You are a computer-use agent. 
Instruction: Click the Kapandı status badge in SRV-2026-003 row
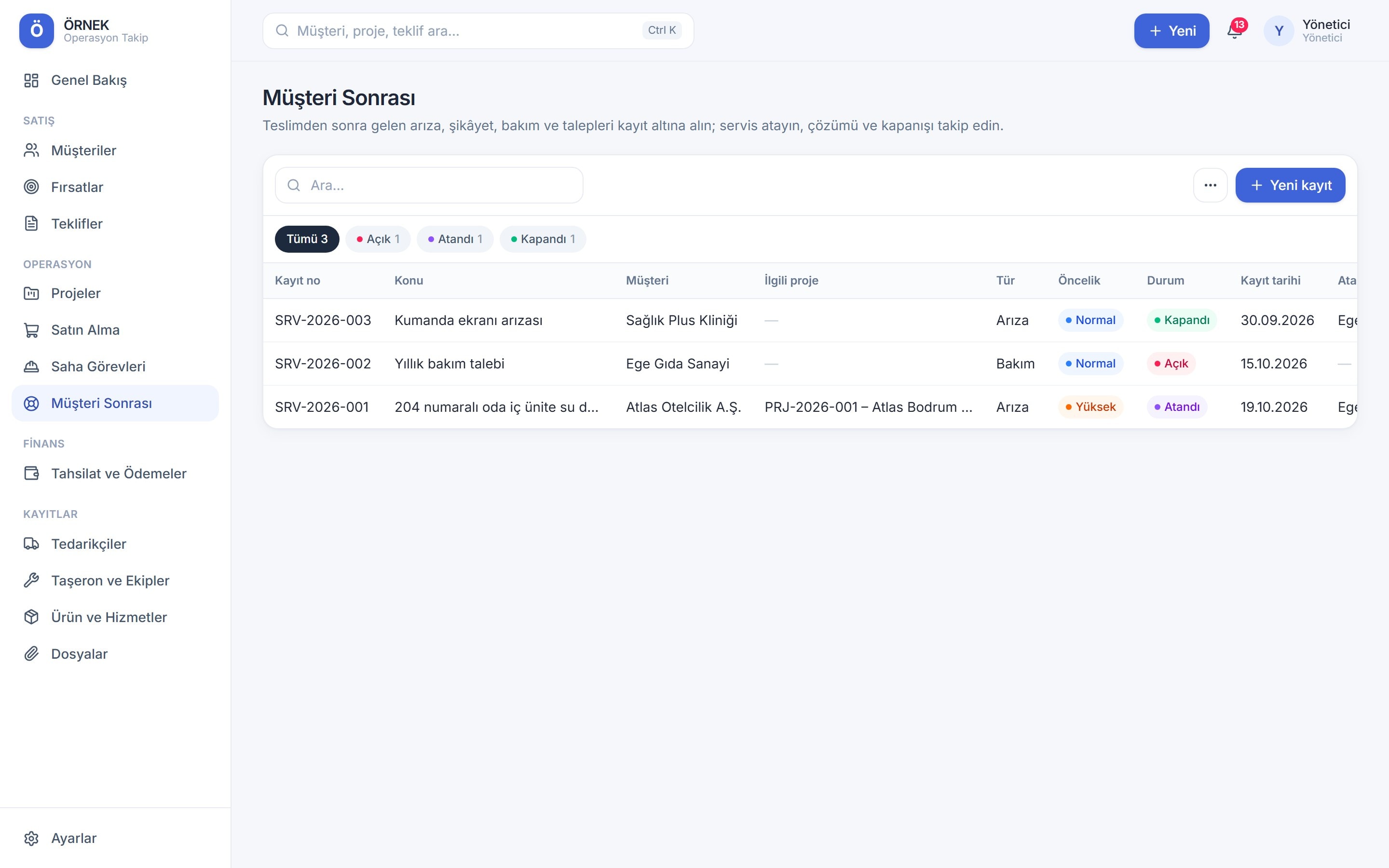(x=1181, y=320)
